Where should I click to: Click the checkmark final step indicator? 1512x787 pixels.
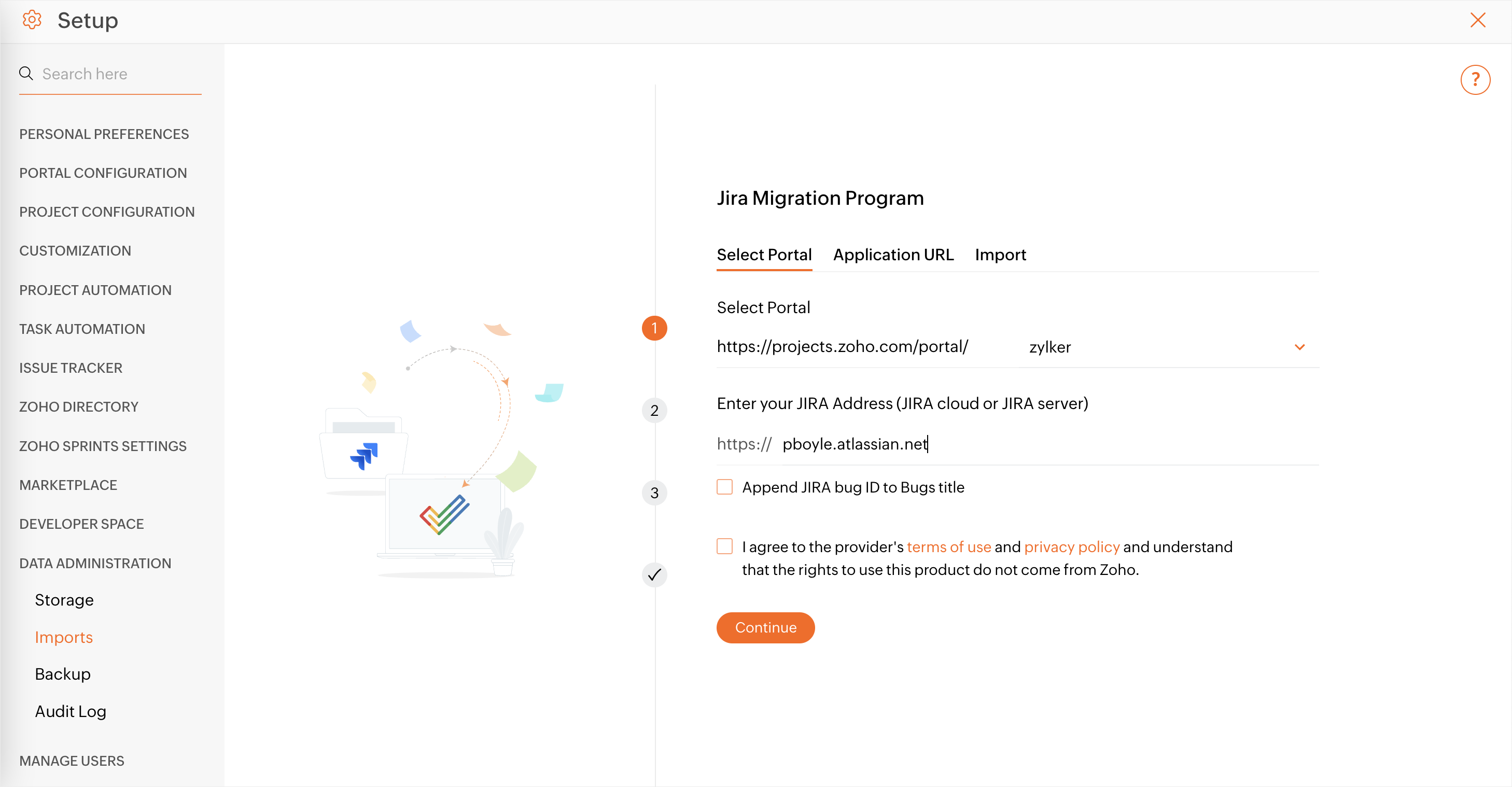[x=654, y=575]
